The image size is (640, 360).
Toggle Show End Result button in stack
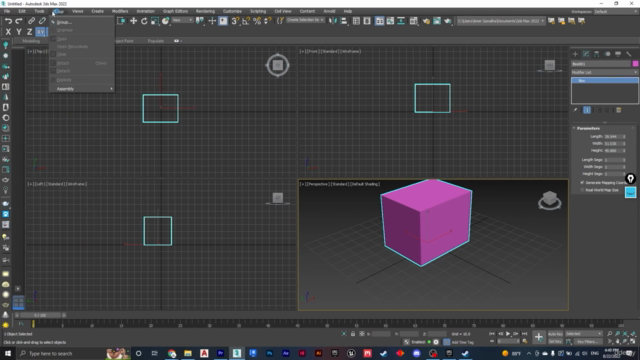587,110
